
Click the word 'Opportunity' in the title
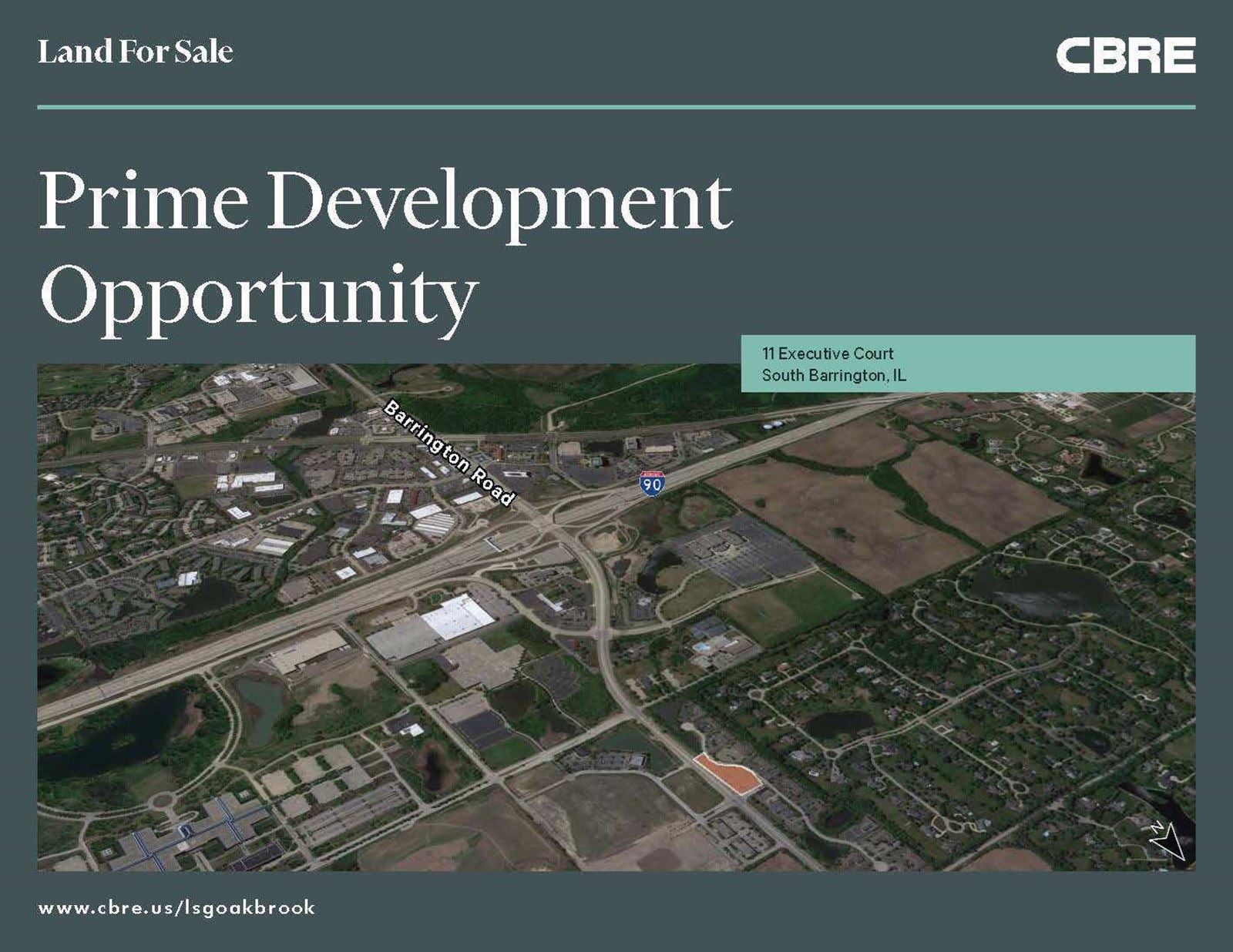258,296
